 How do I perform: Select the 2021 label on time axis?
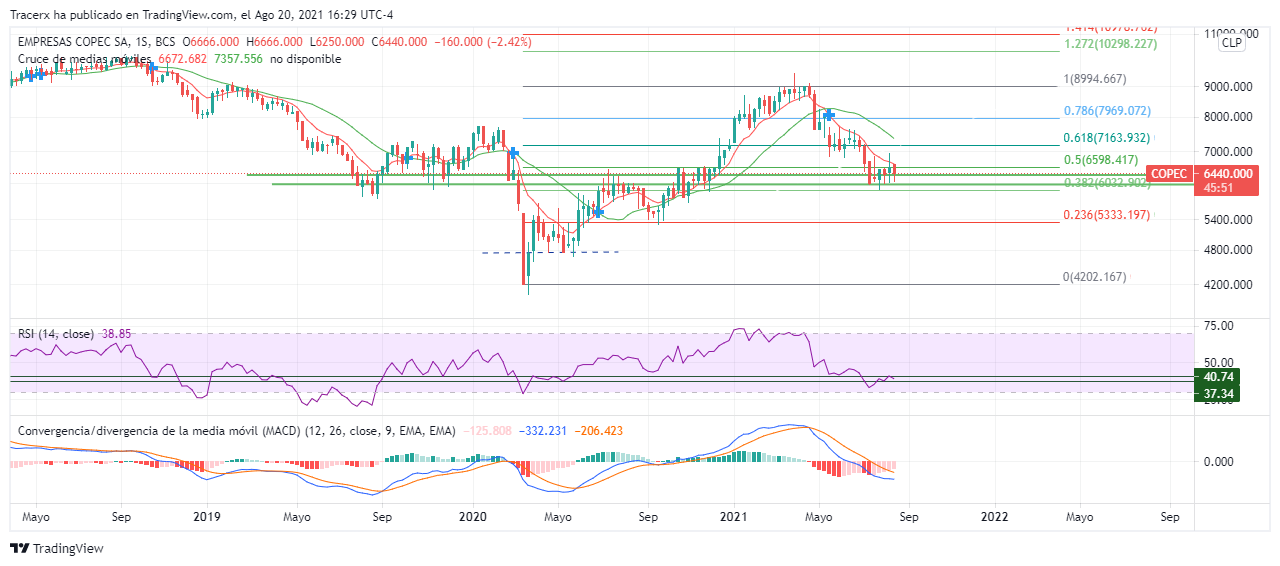click(x=734, y=518)
